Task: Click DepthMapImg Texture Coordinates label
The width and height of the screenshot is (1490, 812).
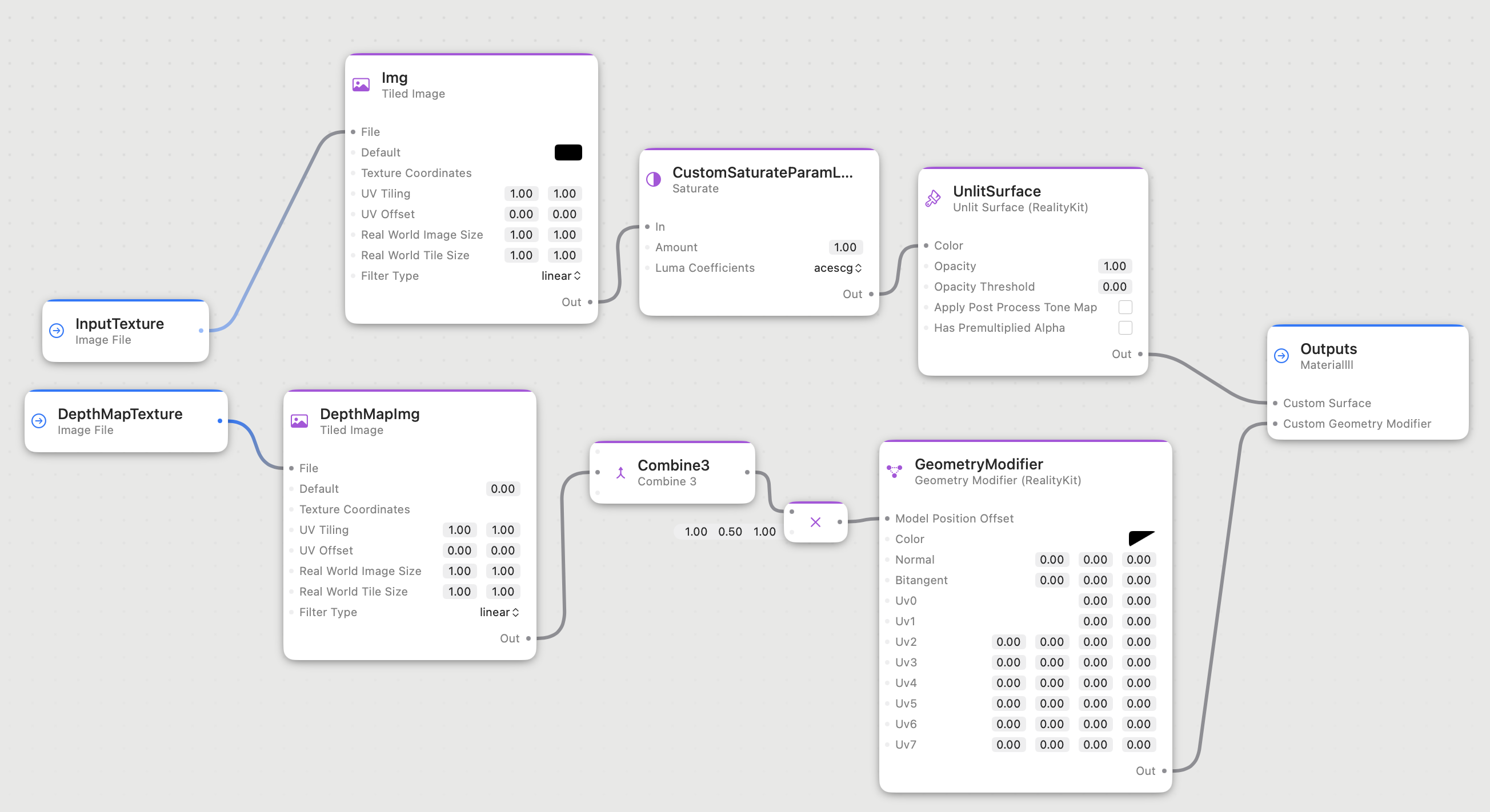Action: coord(354,509)
